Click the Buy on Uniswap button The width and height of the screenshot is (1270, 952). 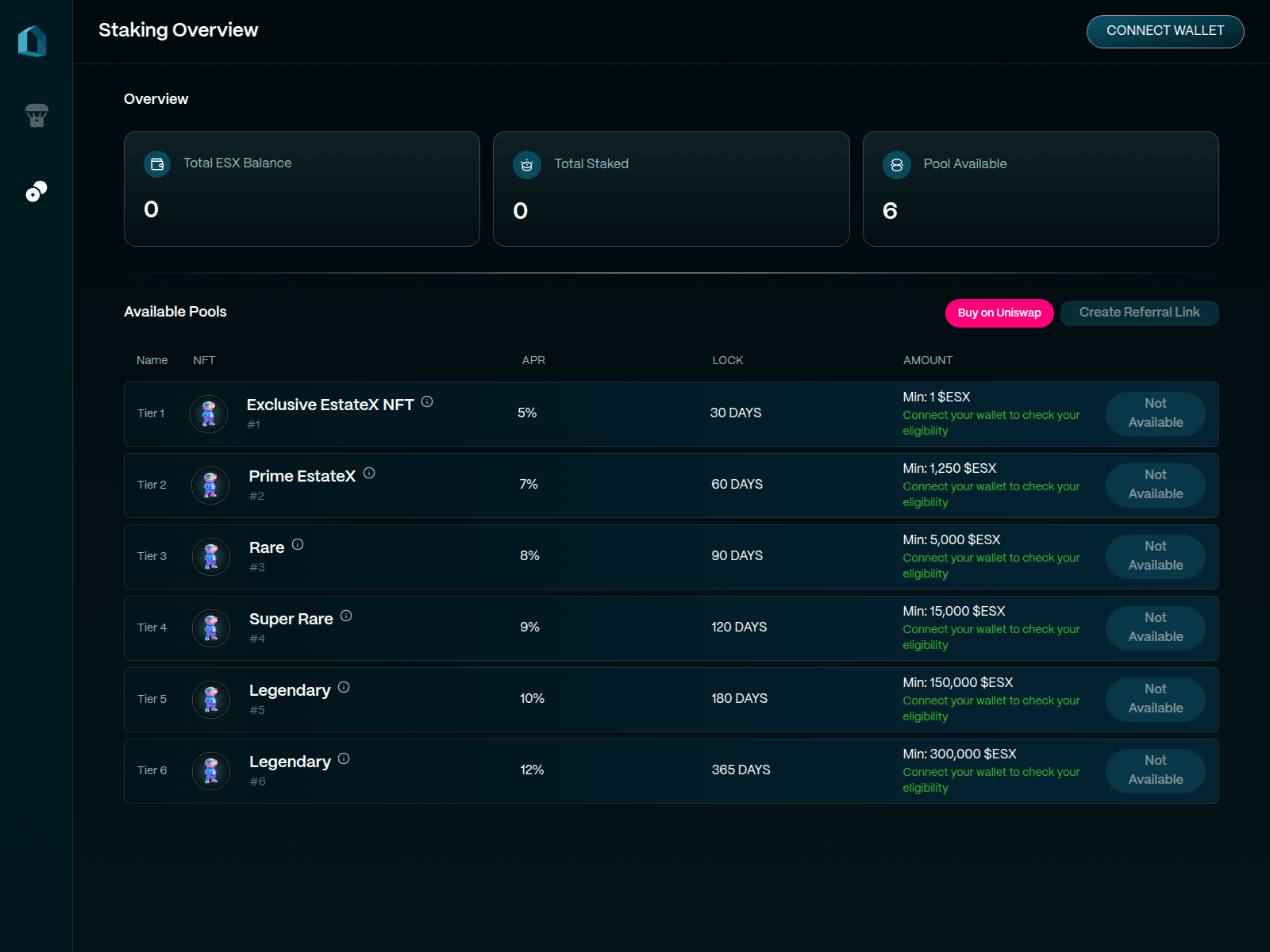pyautogui.click(x=999, y=313)
